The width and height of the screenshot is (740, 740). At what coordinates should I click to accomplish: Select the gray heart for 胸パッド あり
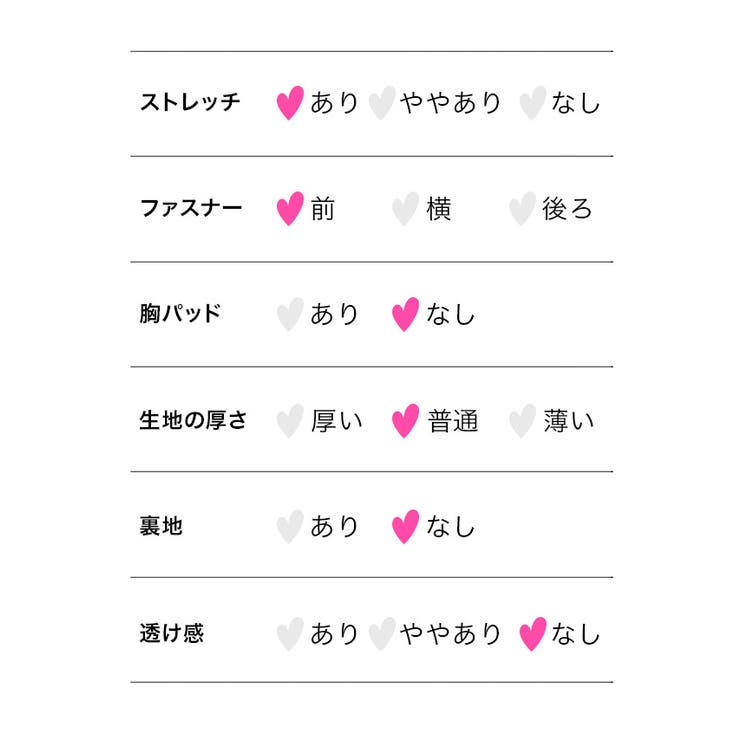pos(289,314)
